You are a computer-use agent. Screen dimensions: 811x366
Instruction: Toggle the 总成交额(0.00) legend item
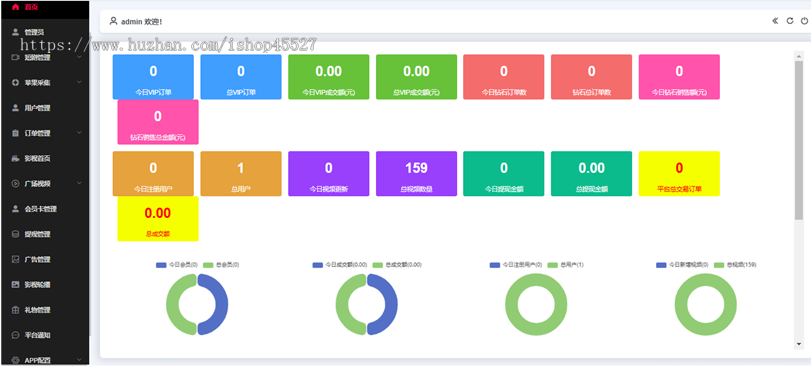click(397, 265)
